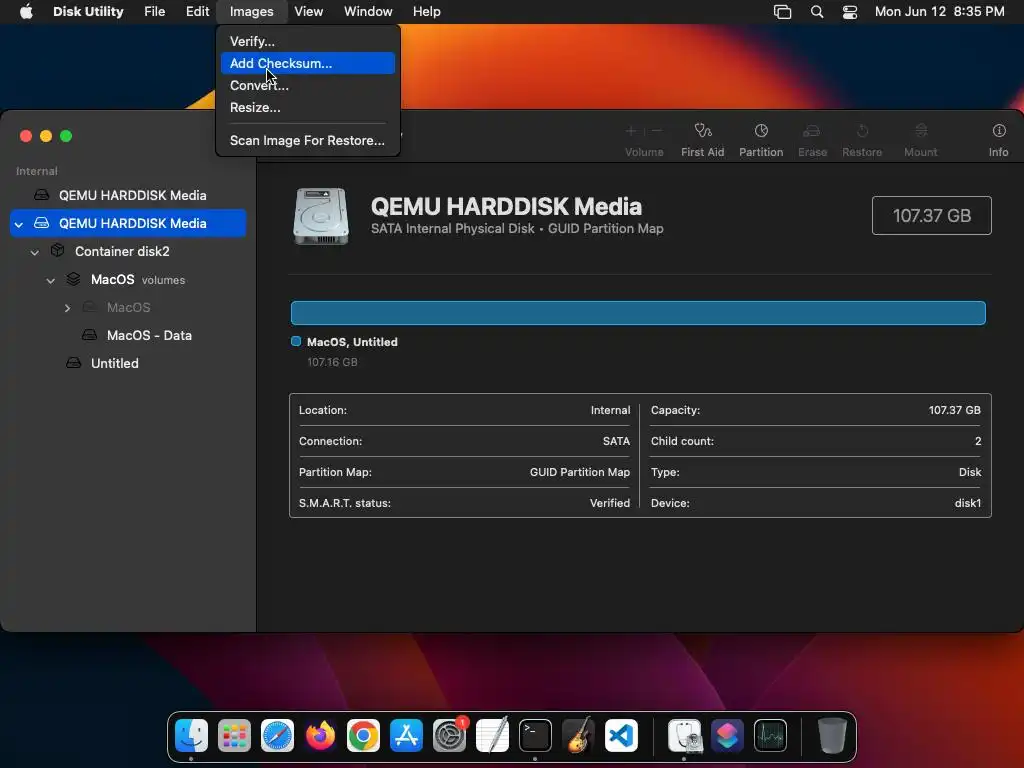The height and width of the screenshot is (768, 1024).
Task: Open the View menu
Action: [308, 11]
